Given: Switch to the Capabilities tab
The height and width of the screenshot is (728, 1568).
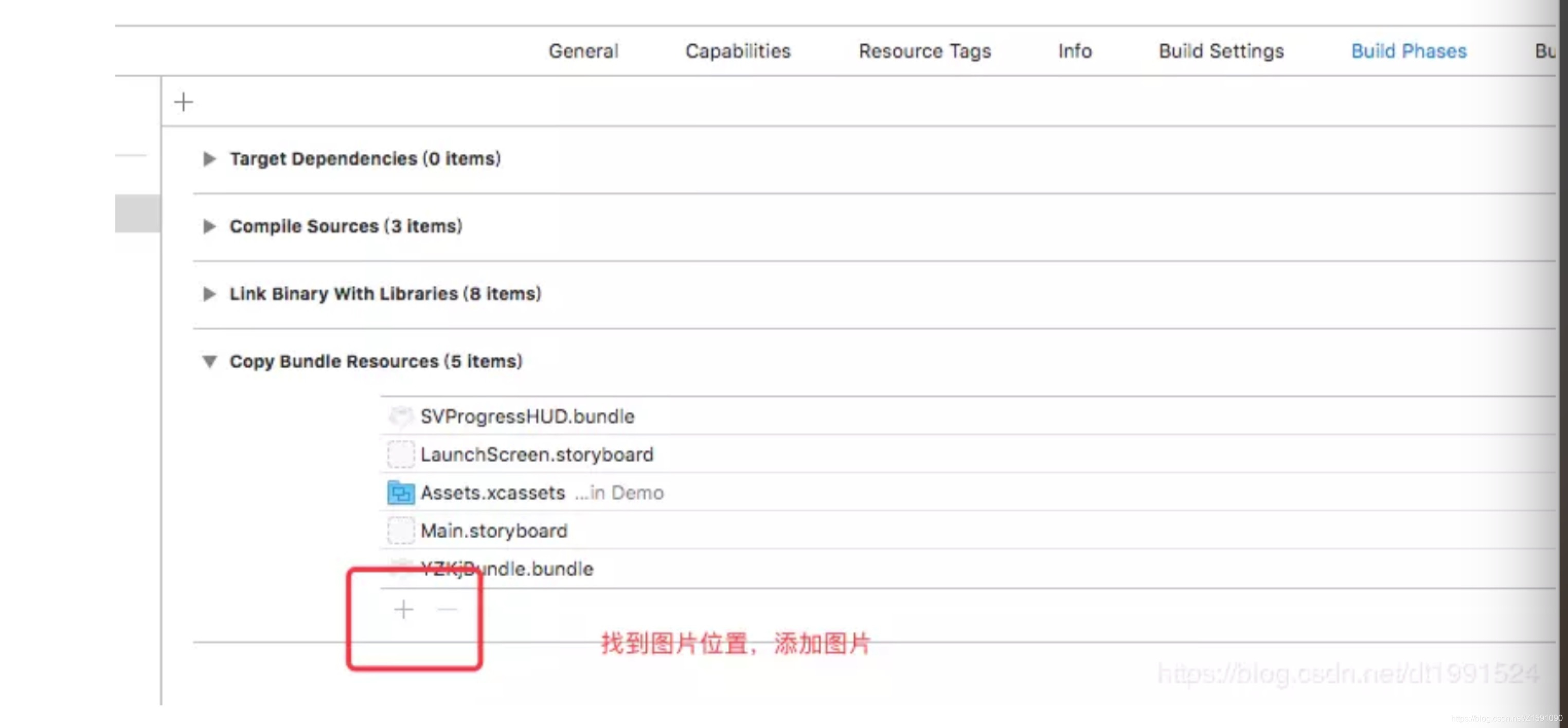Looking at the screenshot, I should pos(738,51).
